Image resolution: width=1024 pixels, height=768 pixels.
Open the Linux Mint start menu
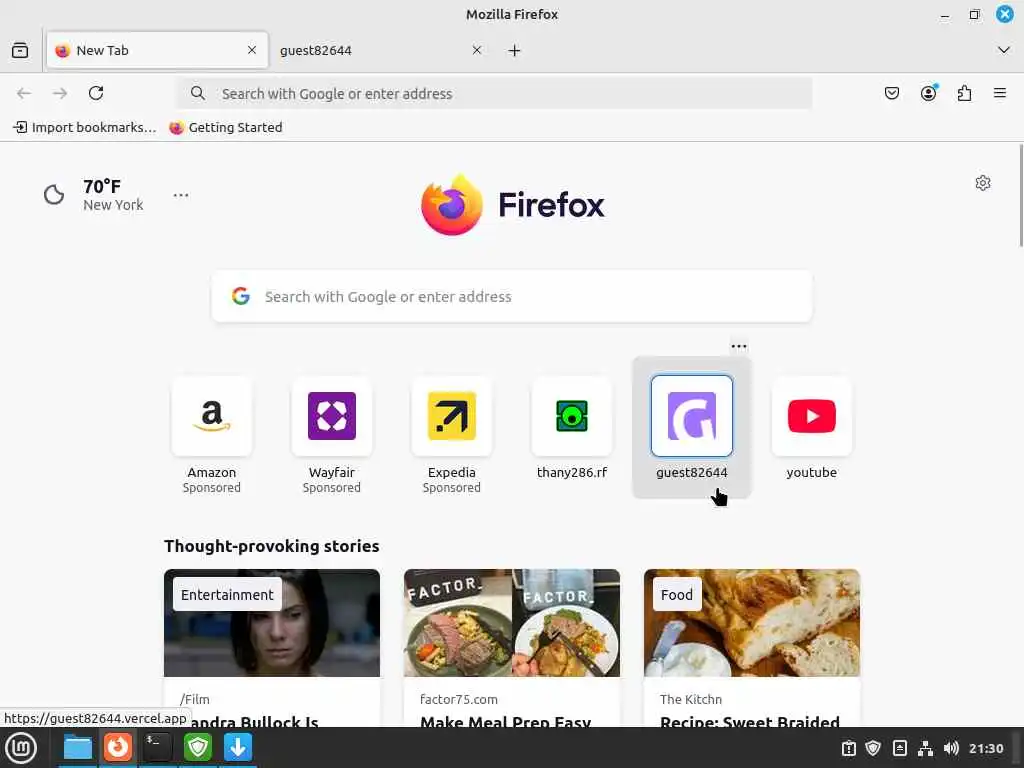coord(21,748)
